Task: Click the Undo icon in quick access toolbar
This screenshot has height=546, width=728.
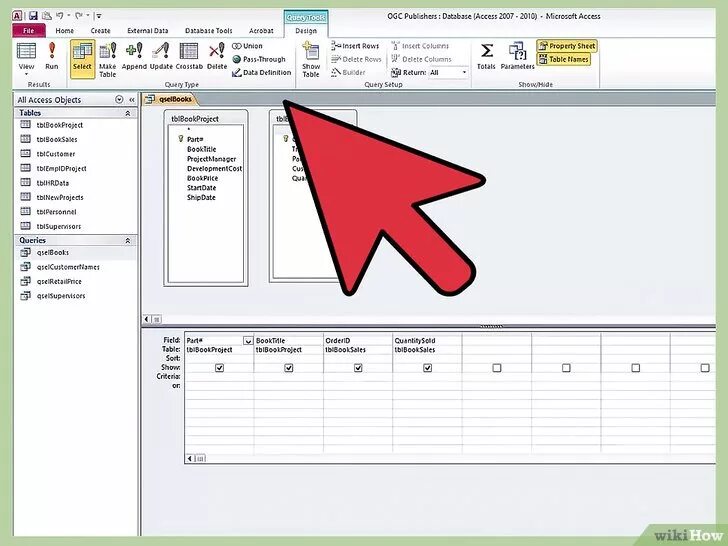Action: pos(59,16)
